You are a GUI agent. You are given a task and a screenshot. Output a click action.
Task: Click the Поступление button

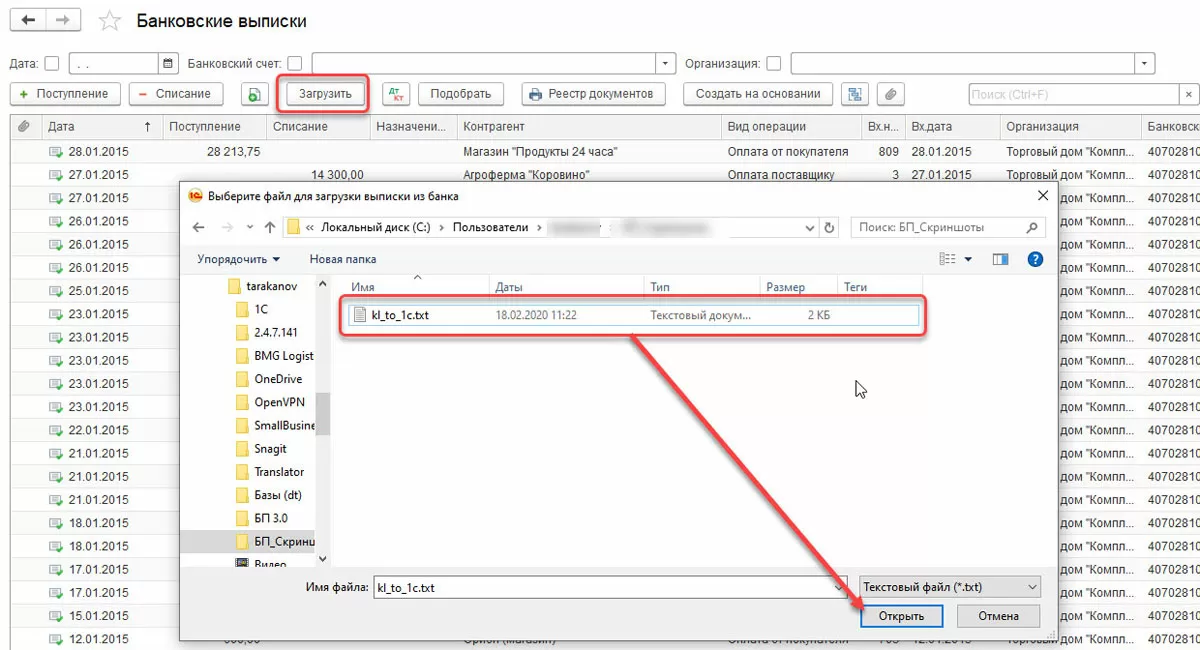click(65, 94)
